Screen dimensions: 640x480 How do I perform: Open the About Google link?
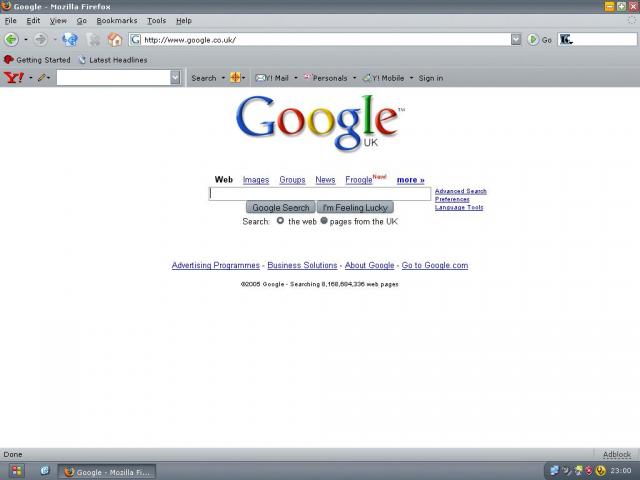coord(369,265)
